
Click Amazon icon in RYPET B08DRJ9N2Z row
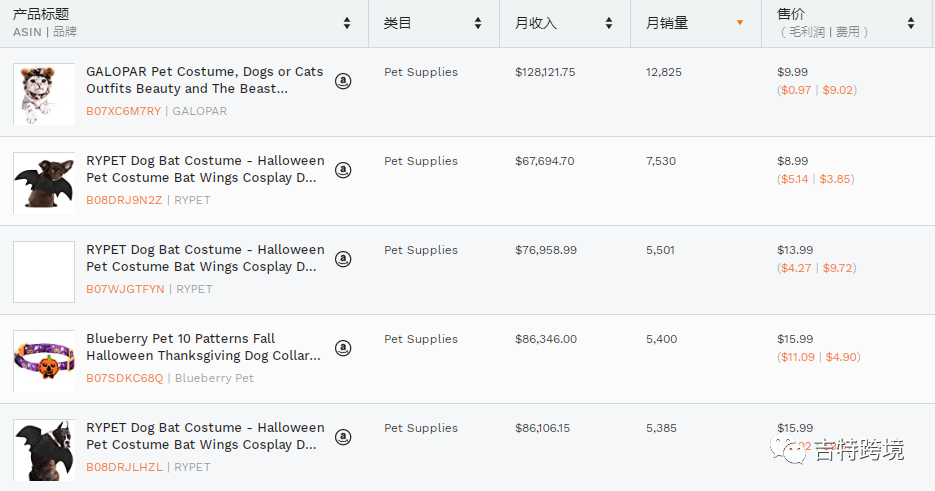click(343, 170)
